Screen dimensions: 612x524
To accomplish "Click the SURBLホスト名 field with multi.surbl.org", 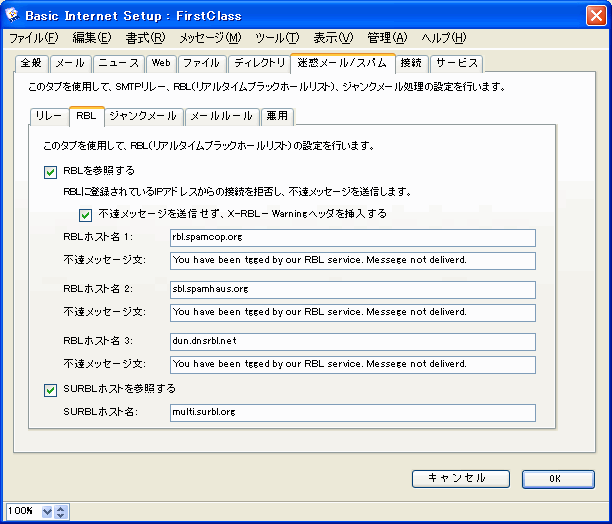I will [x=352, y=412].
